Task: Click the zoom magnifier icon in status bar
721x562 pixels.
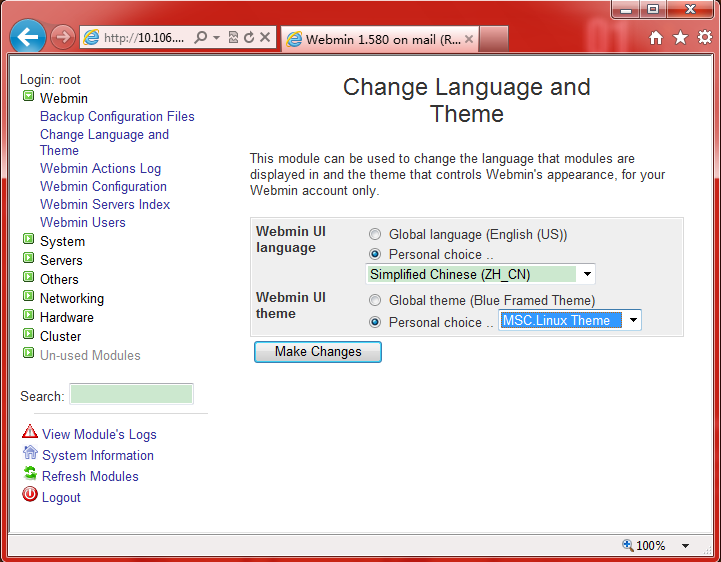Action: coord(627,545)
